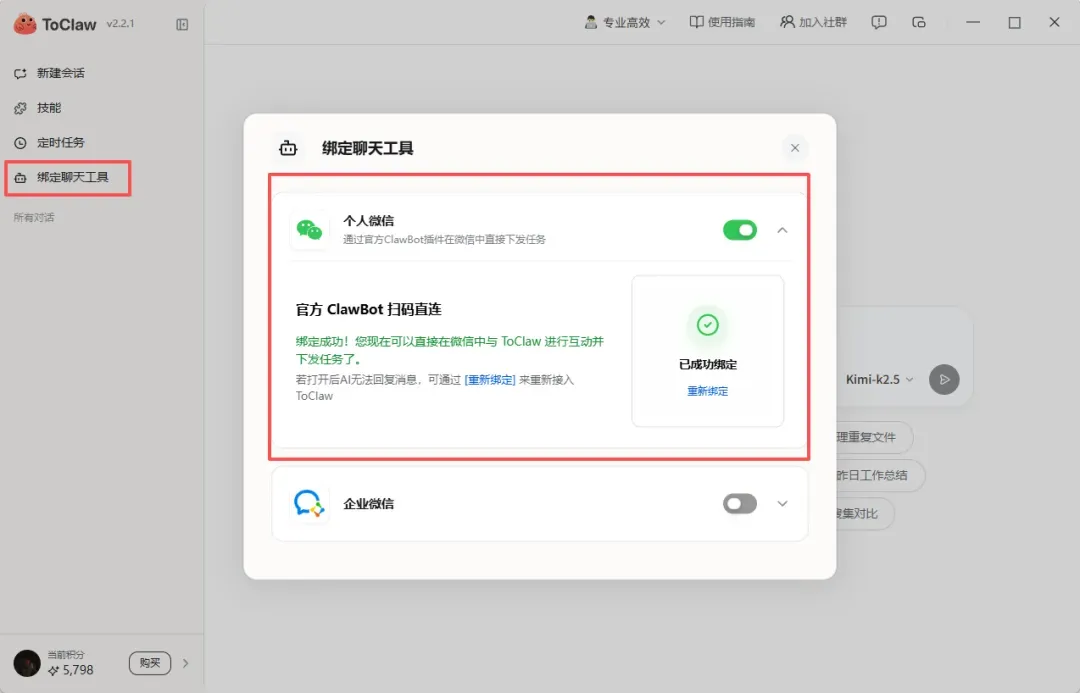
Task: Open the 专业高效 mode dropdown
Action: (x=625, y=23)
